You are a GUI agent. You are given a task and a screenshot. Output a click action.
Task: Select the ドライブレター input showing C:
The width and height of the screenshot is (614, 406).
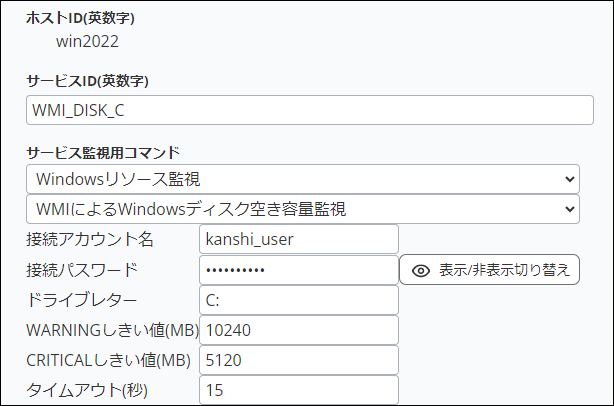pos(298,300)
